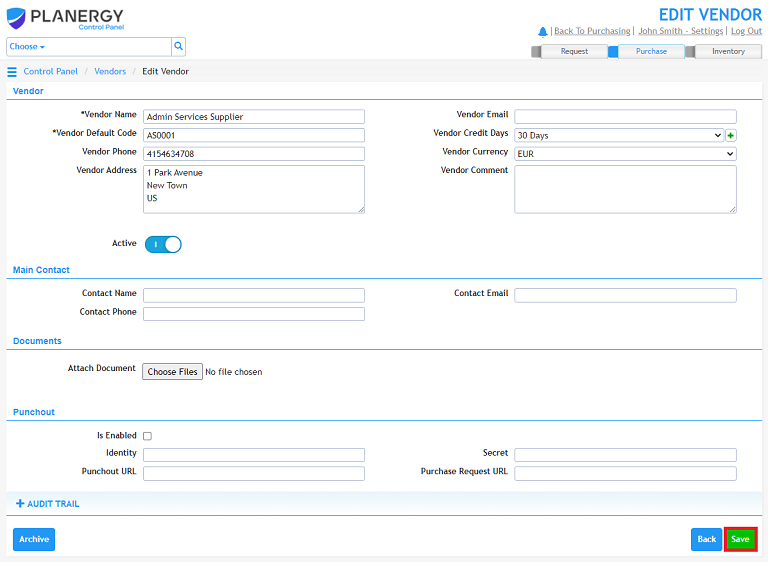The image size is (768, 562).
Task: Click the Documents section heading
Action: tap(37, 341)
